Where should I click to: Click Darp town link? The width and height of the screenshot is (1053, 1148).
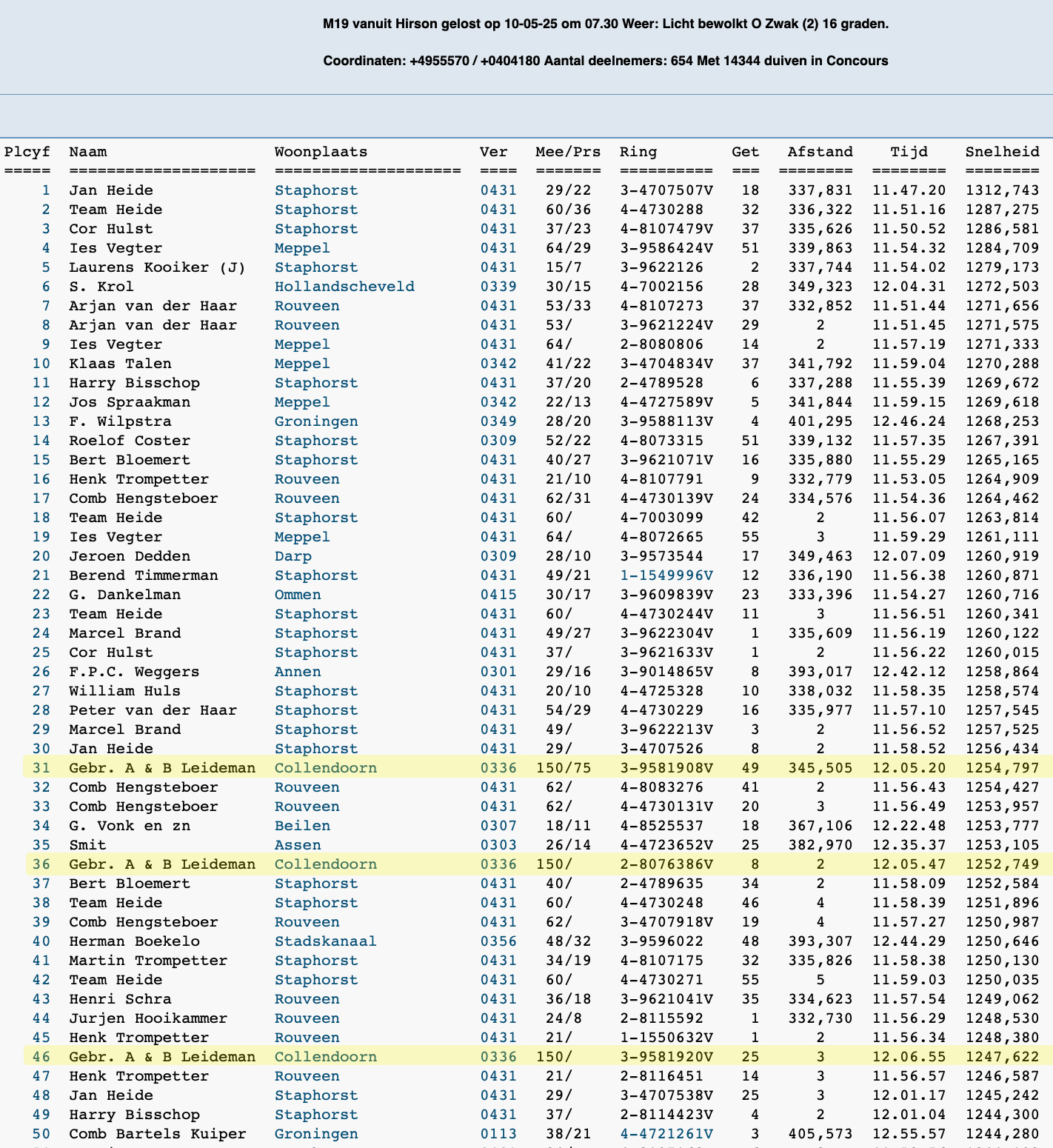[293, 556]
